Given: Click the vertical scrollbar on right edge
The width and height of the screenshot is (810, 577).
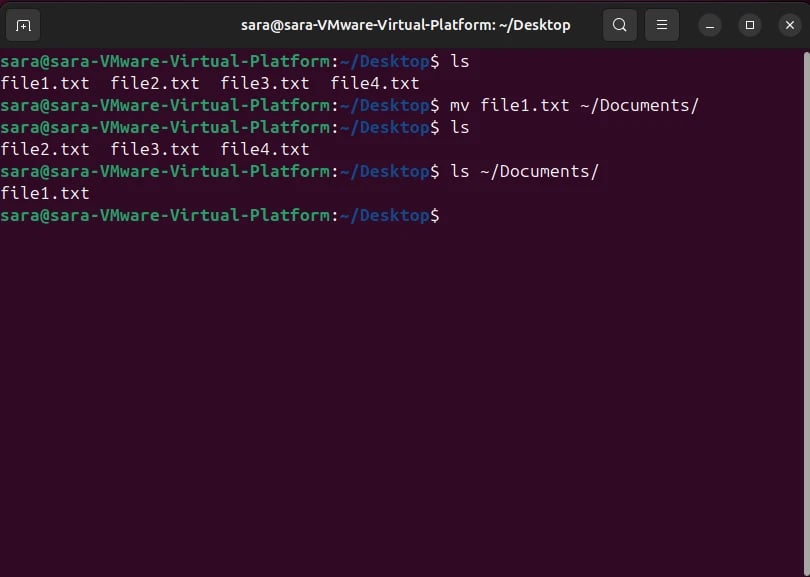Looking at the screenshot, I should 806,314.
